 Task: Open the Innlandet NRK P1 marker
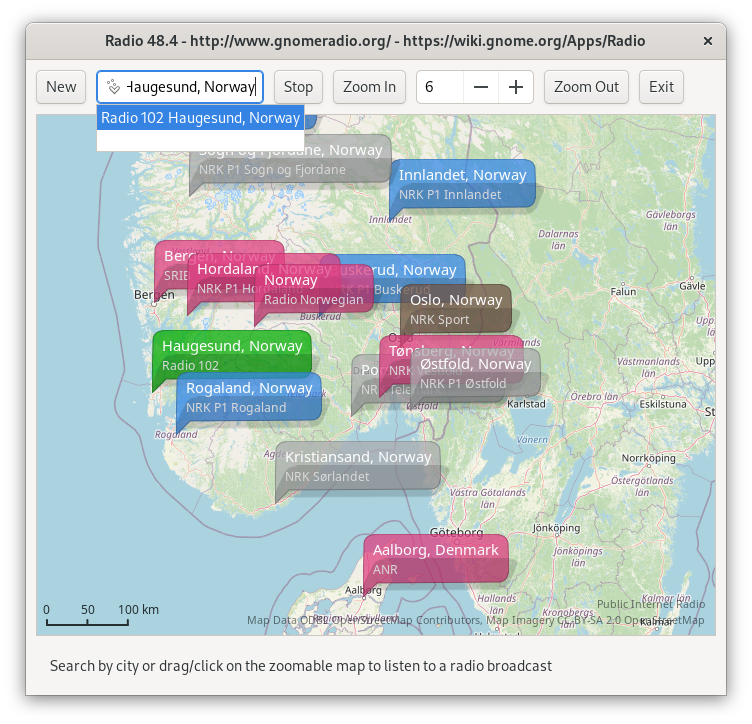tap(462, 184)
